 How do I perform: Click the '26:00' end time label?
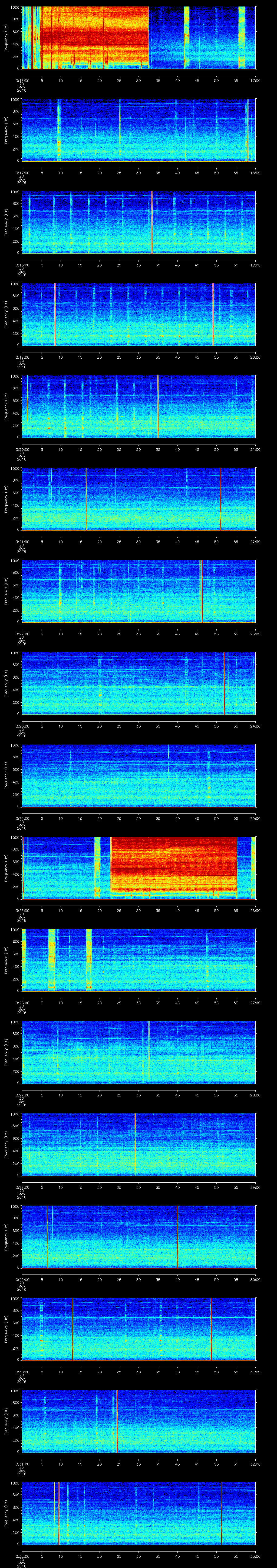[256, 910]
